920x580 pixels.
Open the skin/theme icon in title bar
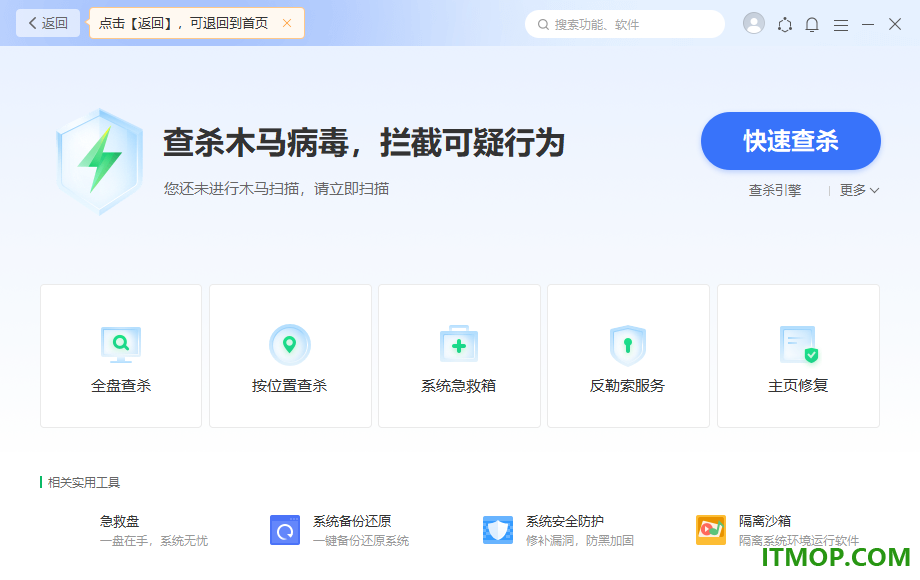point(784,25)
